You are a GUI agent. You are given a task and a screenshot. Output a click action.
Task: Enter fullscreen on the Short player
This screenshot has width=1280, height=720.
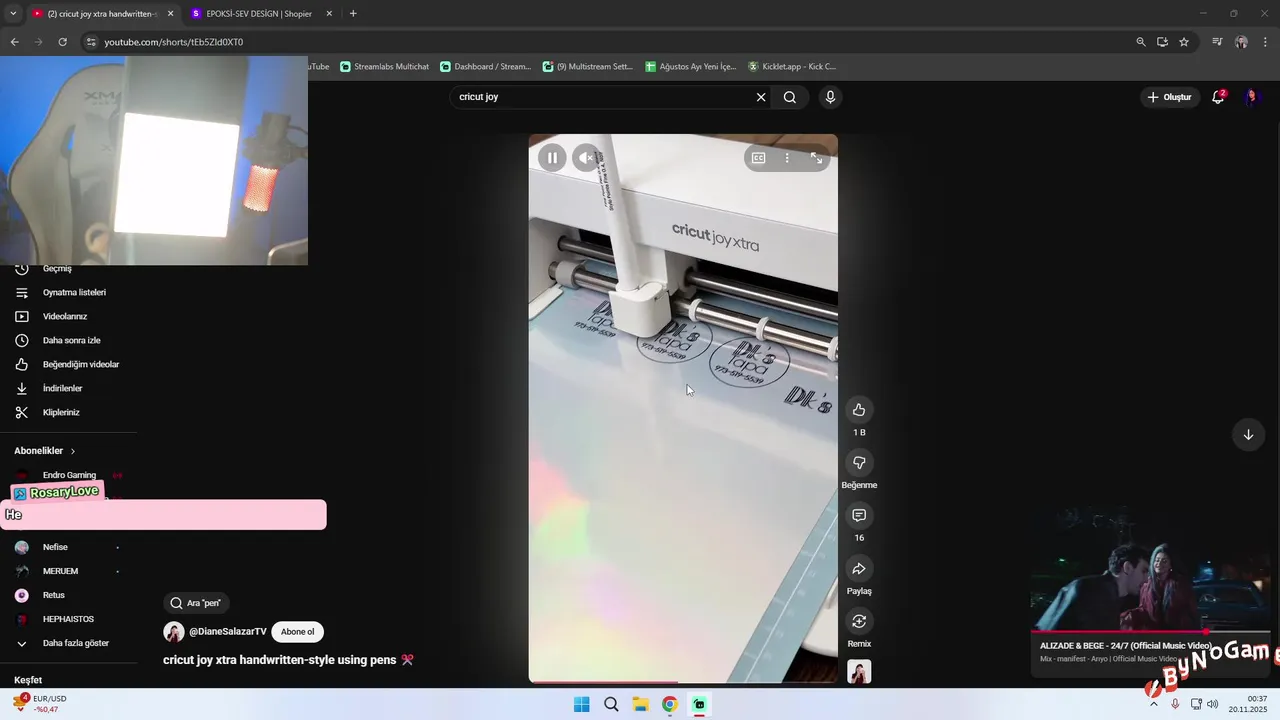pyautogui.click(x=816, y=158)
